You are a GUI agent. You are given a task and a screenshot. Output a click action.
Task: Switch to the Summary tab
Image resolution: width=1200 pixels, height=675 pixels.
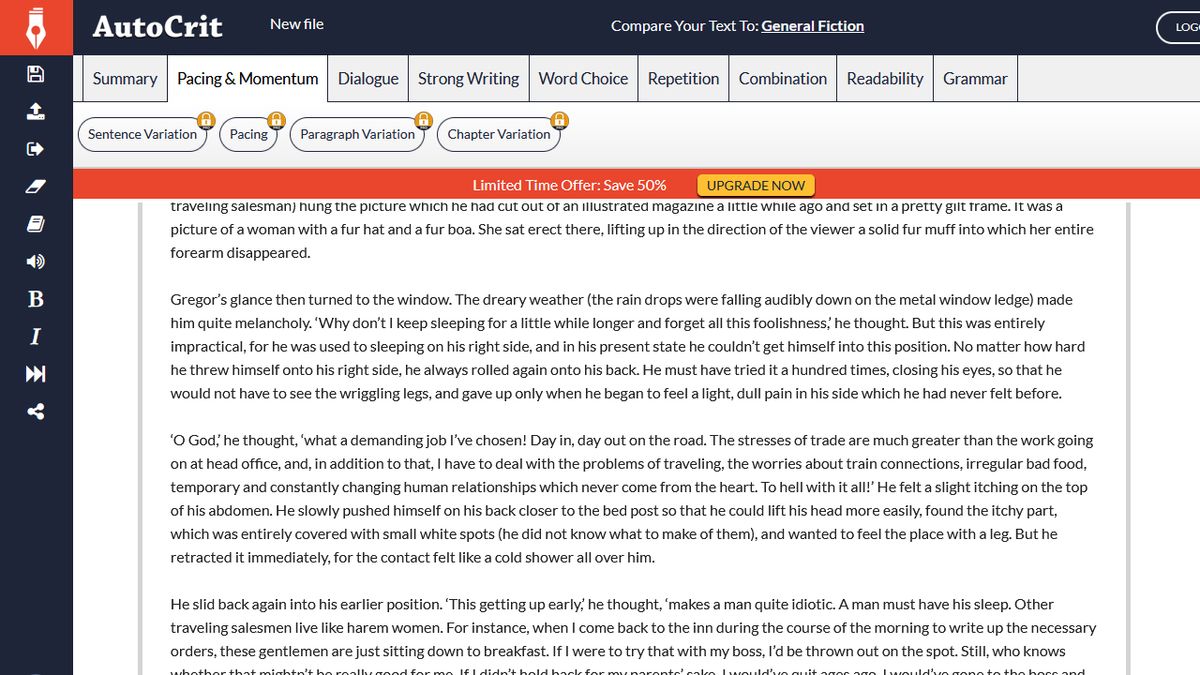124,78
